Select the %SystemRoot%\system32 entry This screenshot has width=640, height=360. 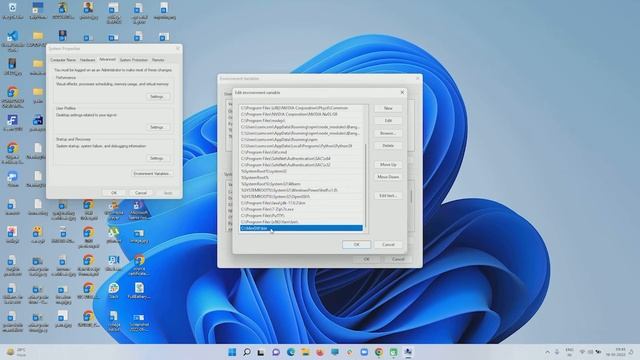tap(301, 171)
